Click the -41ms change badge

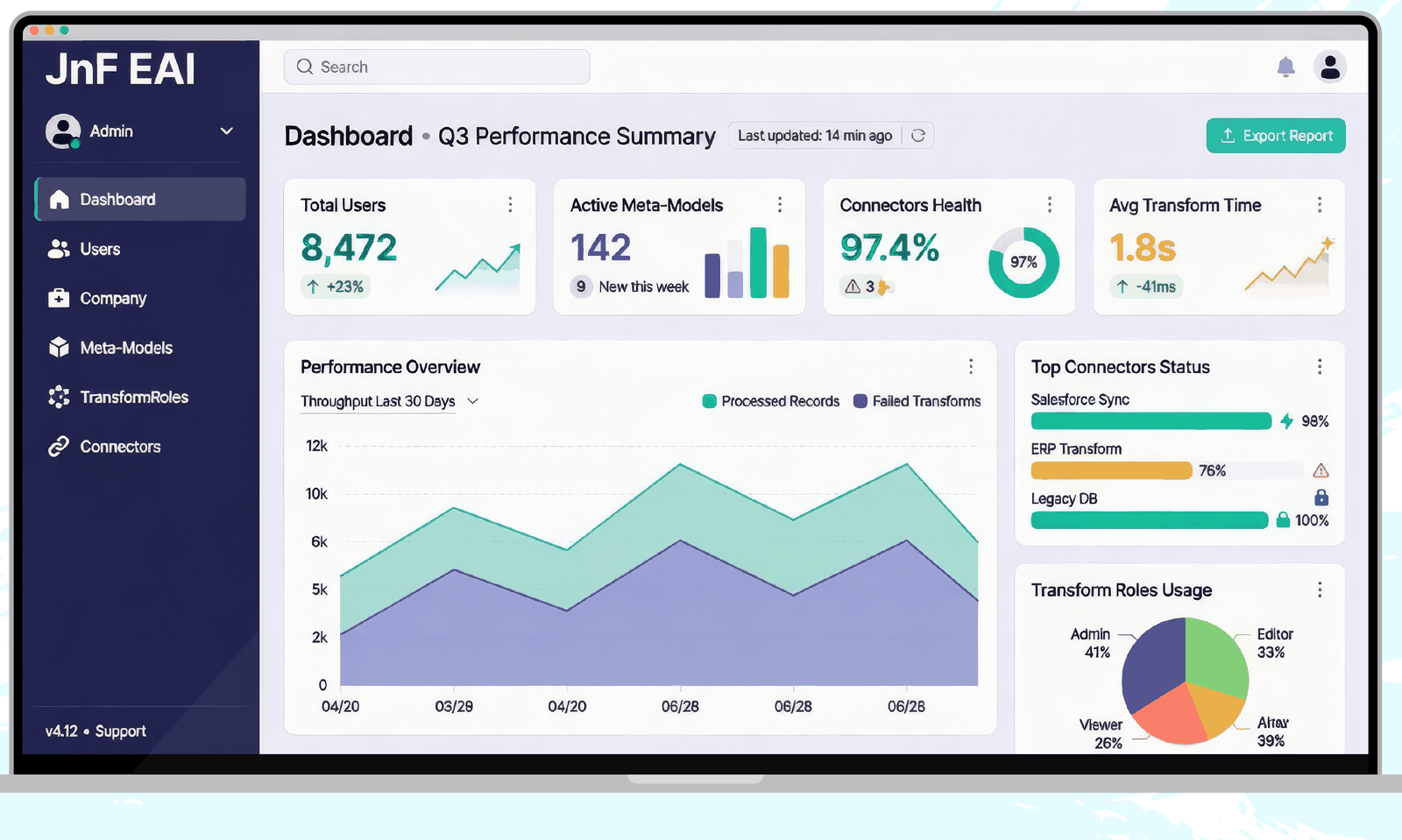1146,286
